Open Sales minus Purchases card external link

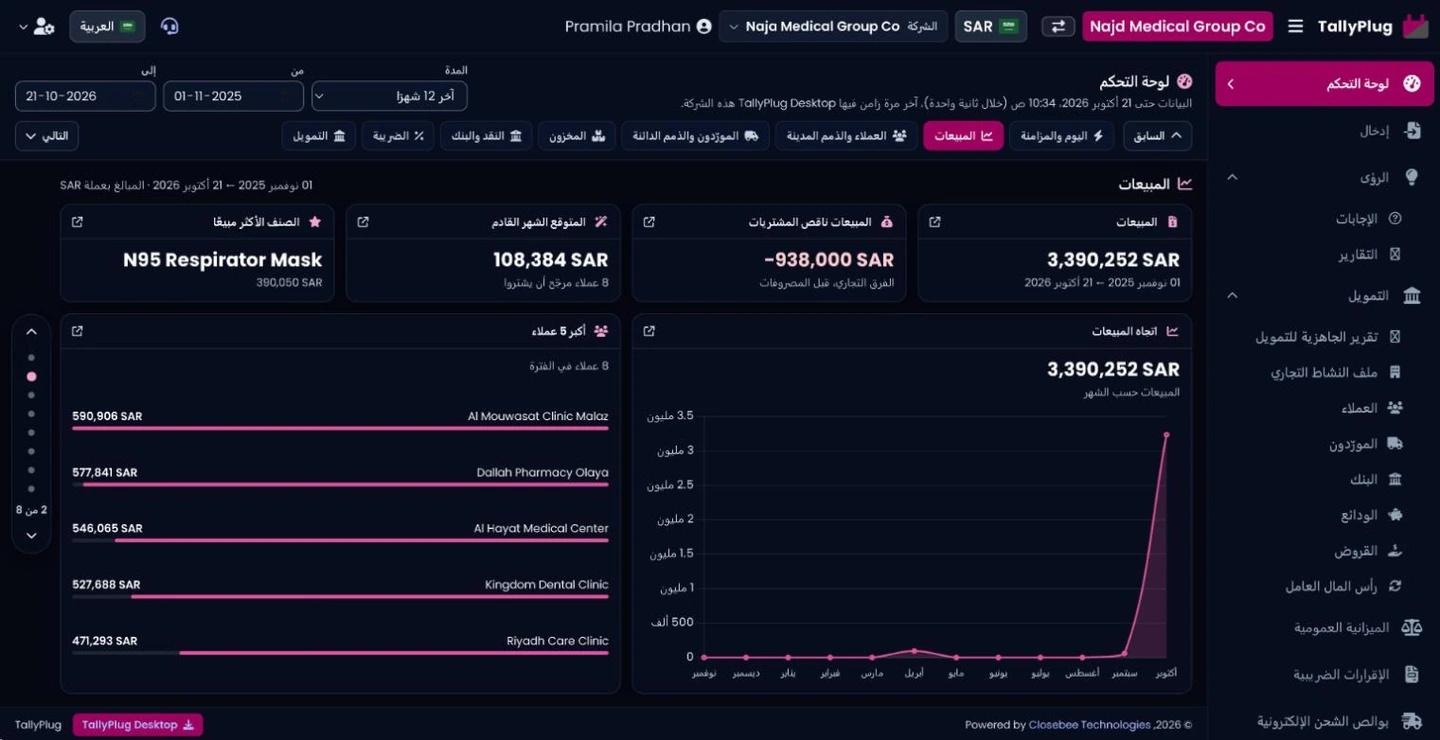click(x=649, y=221)
